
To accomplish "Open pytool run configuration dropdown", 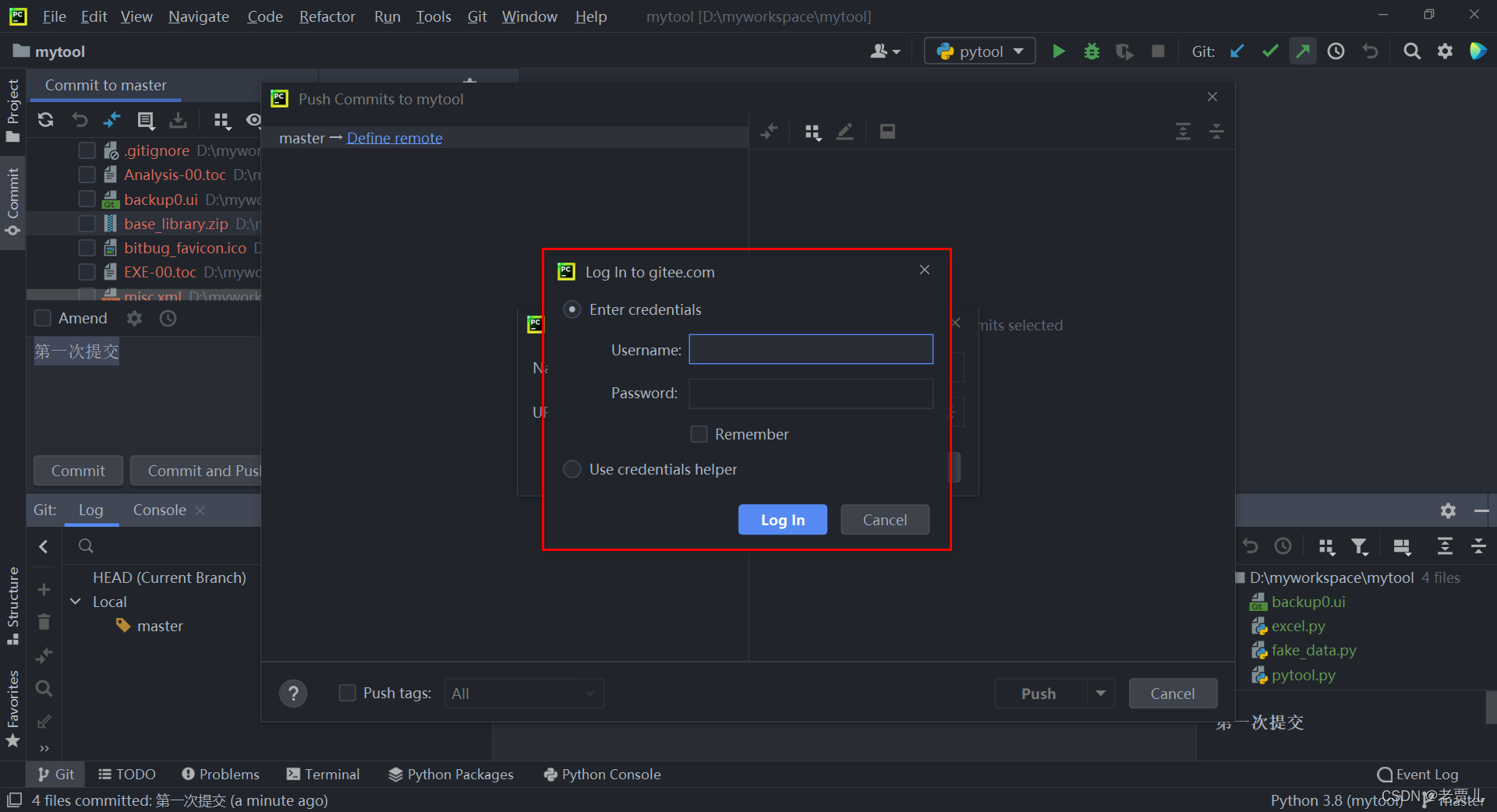I will 980,51.
